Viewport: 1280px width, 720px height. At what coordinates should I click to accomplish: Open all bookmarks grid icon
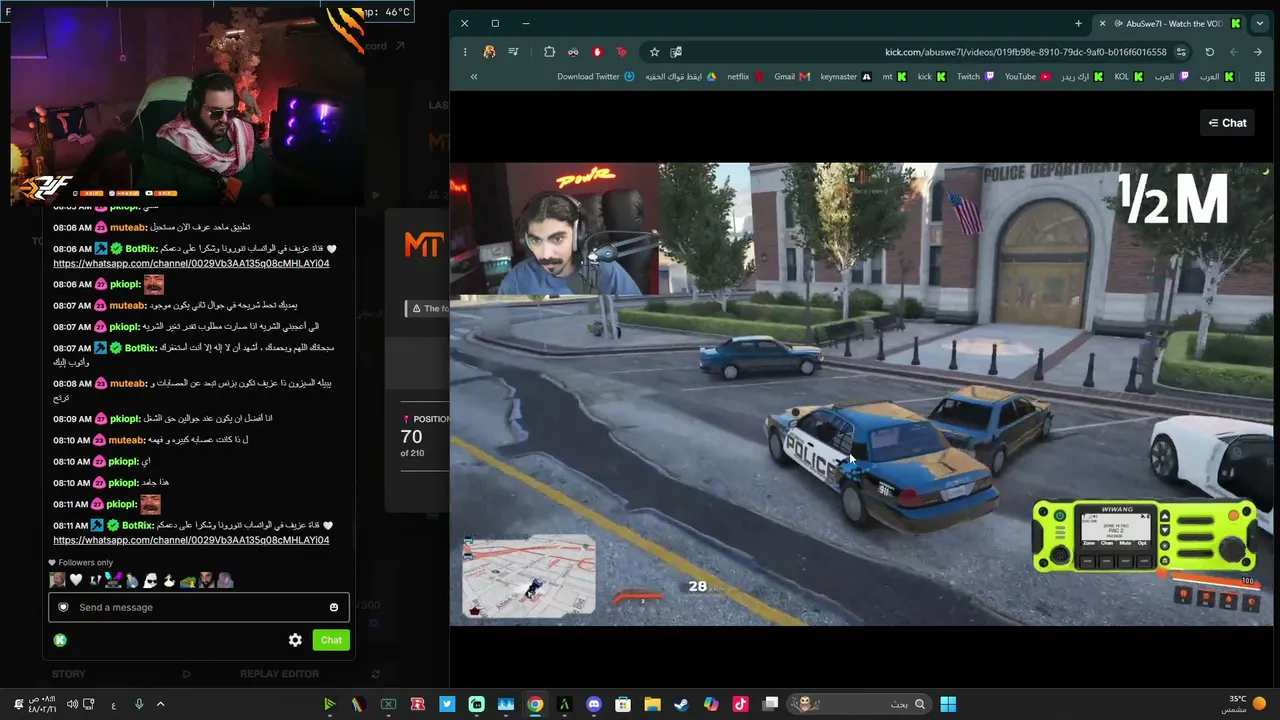(1258, 77)
